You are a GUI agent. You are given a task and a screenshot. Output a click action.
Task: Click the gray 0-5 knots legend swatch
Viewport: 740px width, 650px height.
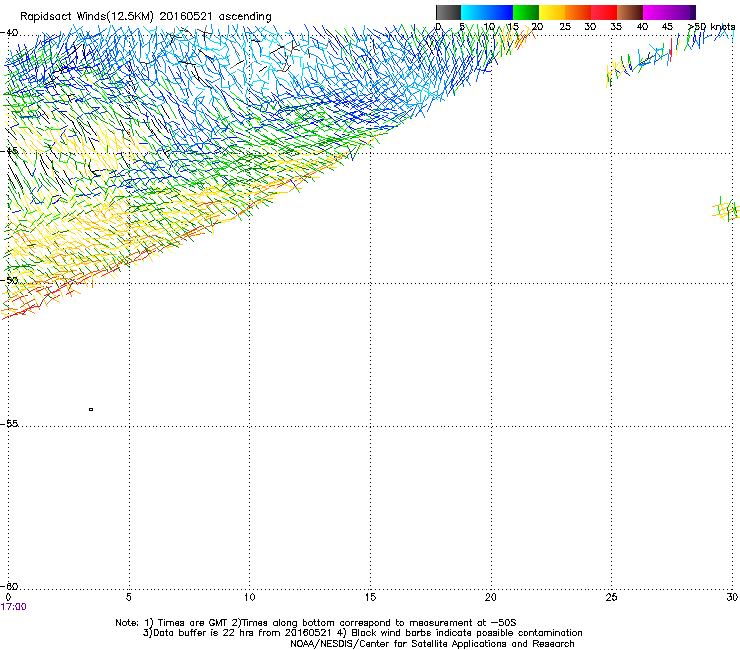448,12
